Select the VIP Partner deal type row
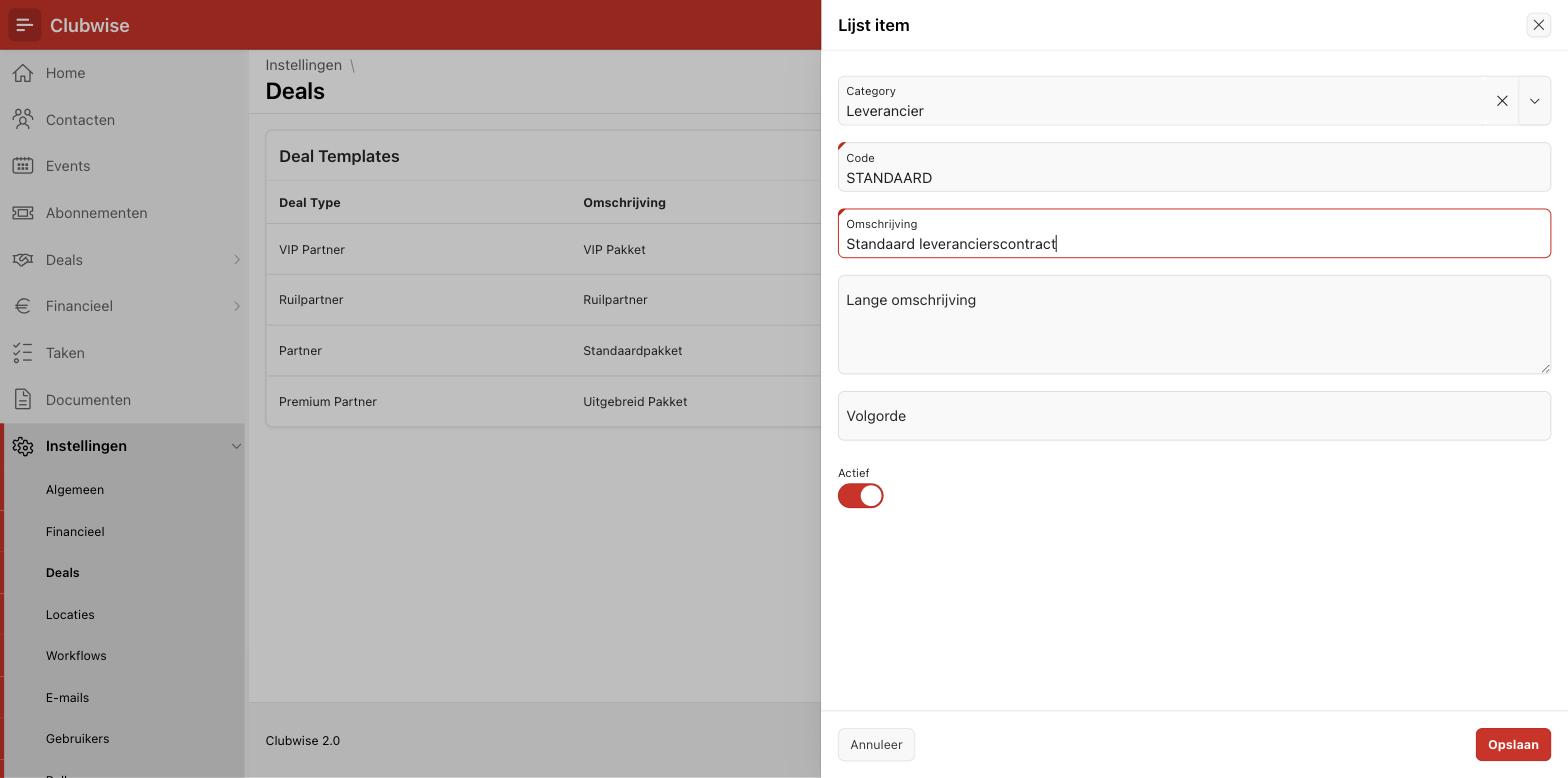Screen dimensions: 1568x778 point(543,250)
